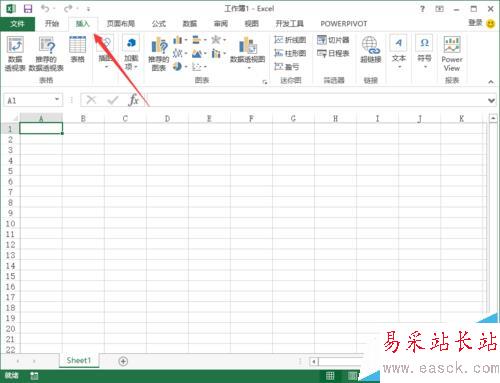Image resolution: width=500 pixels, height=383 pixels.
Task: Click the Cancel (X) formula button
Action: [91, 100]
